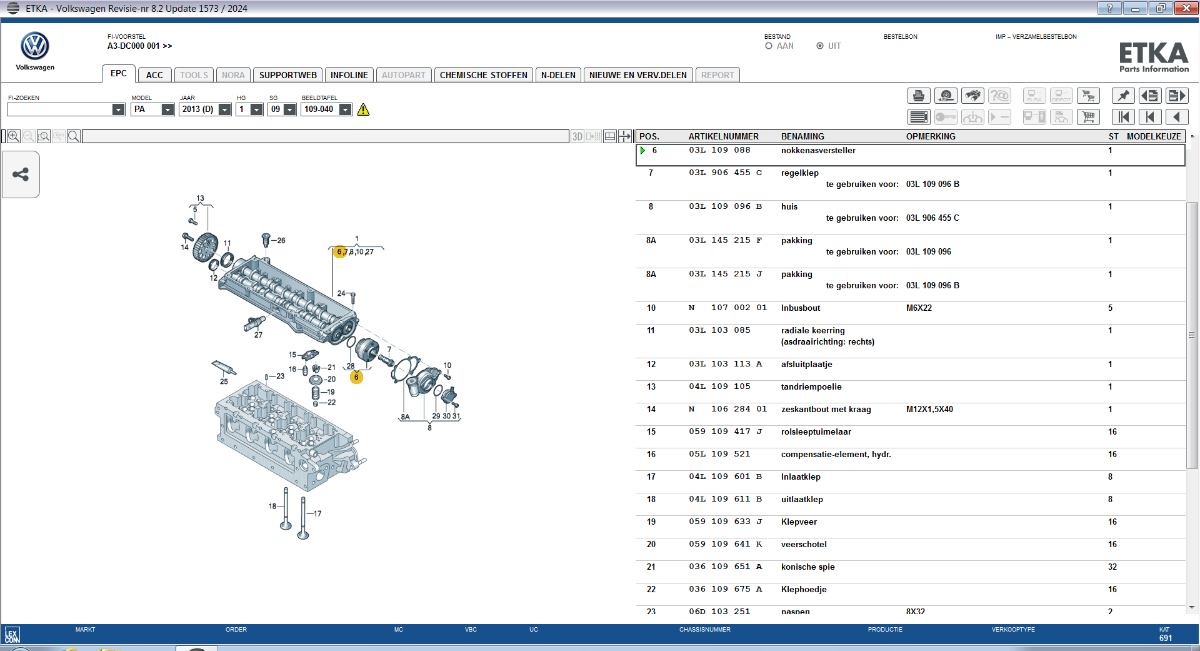Jump to first page arrow icon
Viewport: 1200px width, 651px height.
coord(1123,117)
